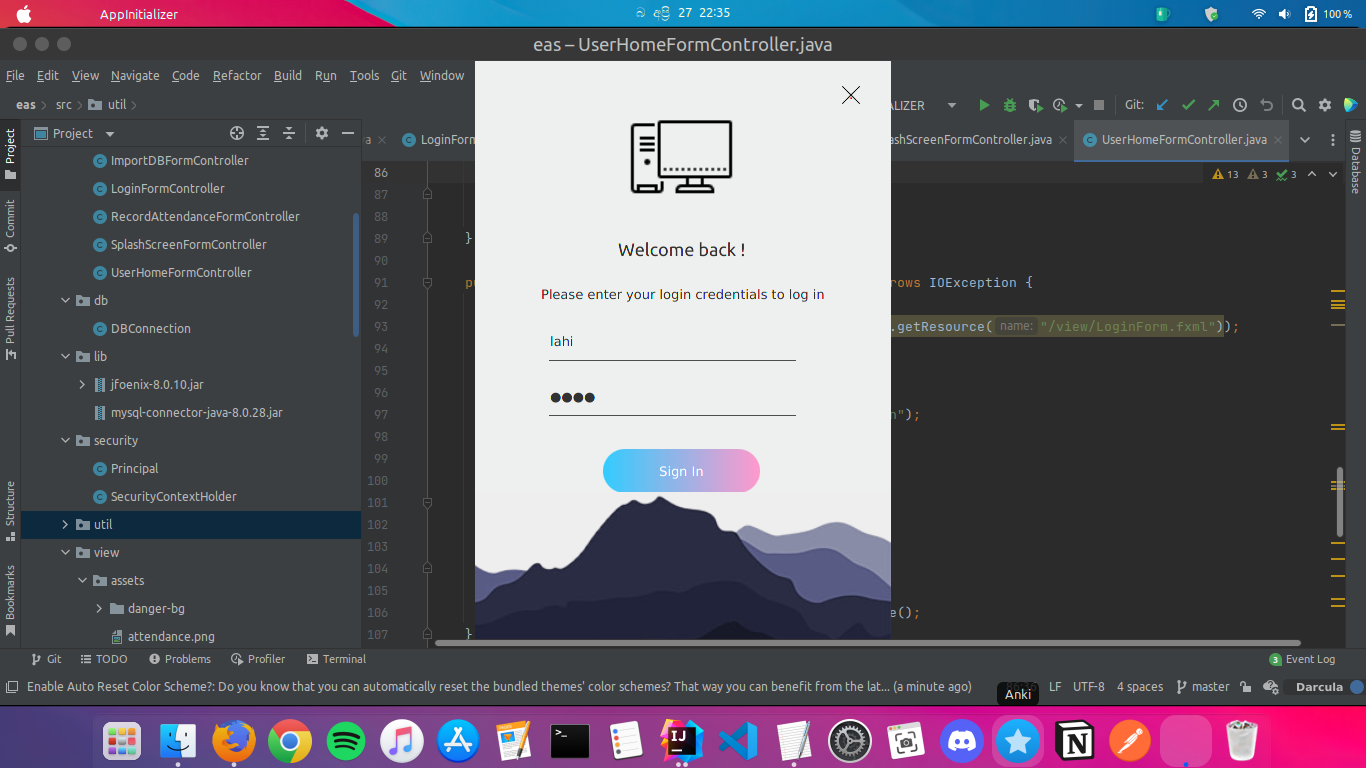Click Expand All in Project panel
Image resolution: width=1366 pixels, height=768 pixels.
pyautogui.click(x=263, y=133)
